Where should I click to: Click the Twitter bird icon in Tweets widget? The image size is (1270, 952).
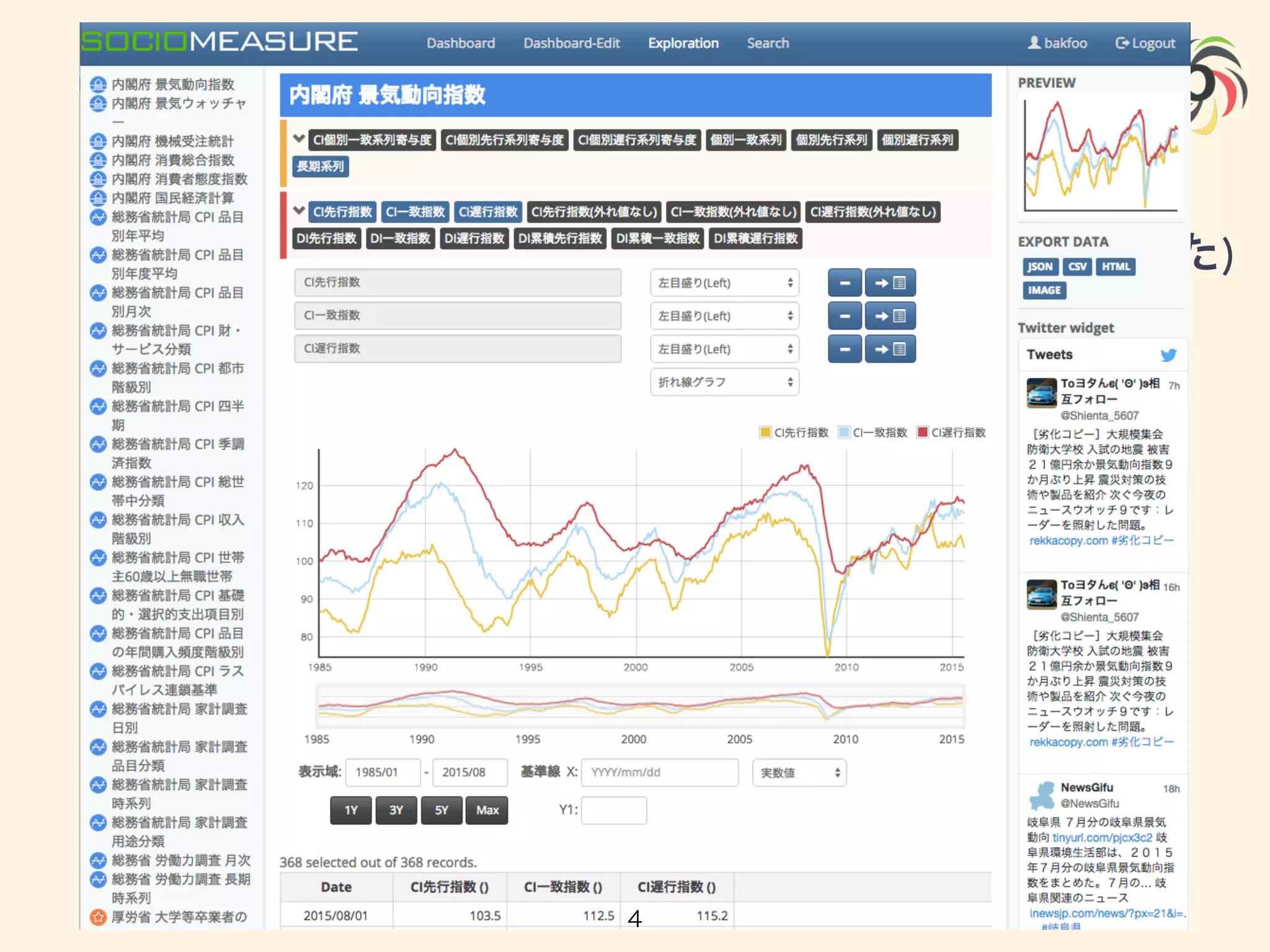(1168, 355)
